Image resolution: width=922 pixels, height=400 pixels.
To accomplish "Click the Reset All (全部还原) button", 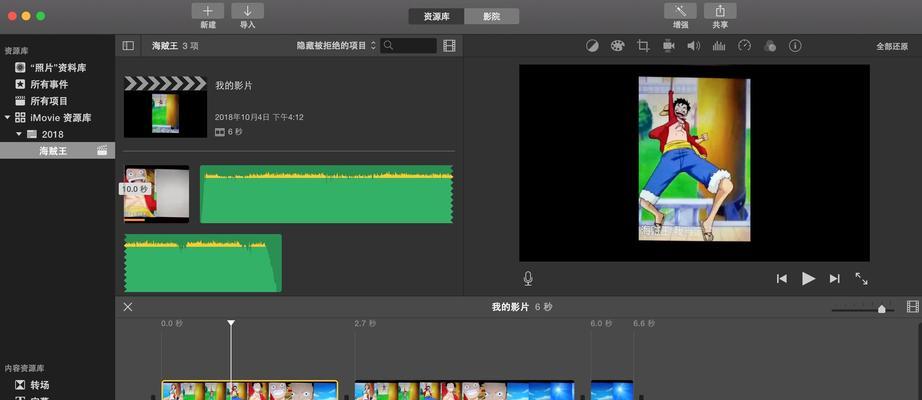I will point(892,46).
